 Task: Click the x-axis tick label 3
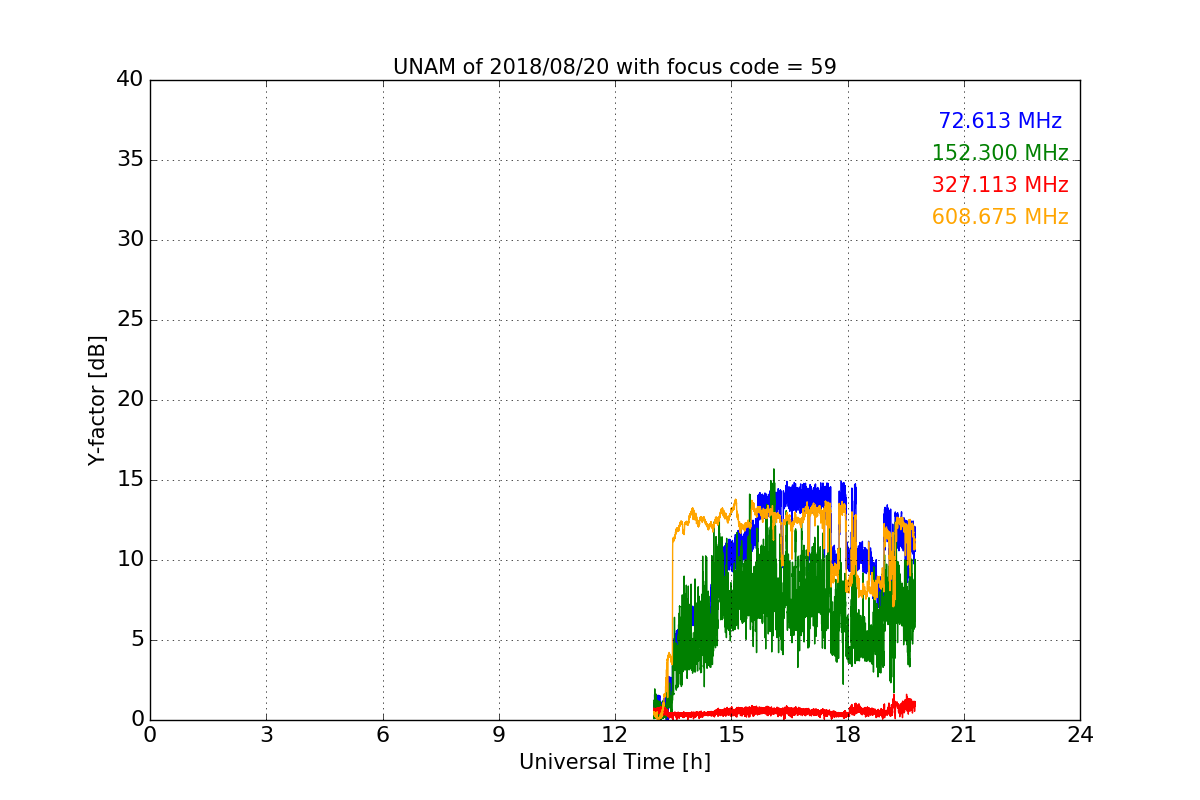click(266, 735)
